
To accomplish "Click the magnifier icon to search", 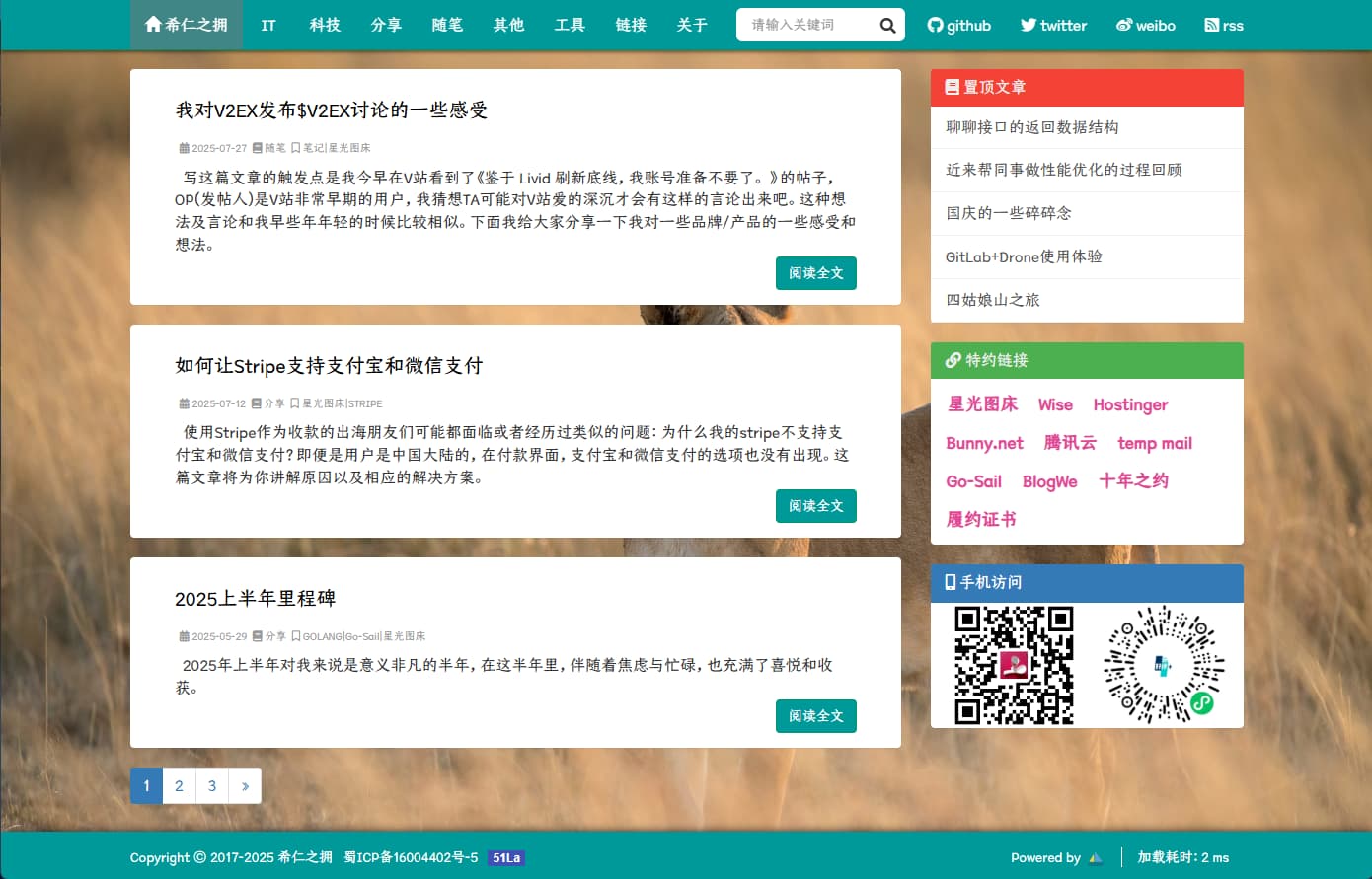I will point(885,25).
